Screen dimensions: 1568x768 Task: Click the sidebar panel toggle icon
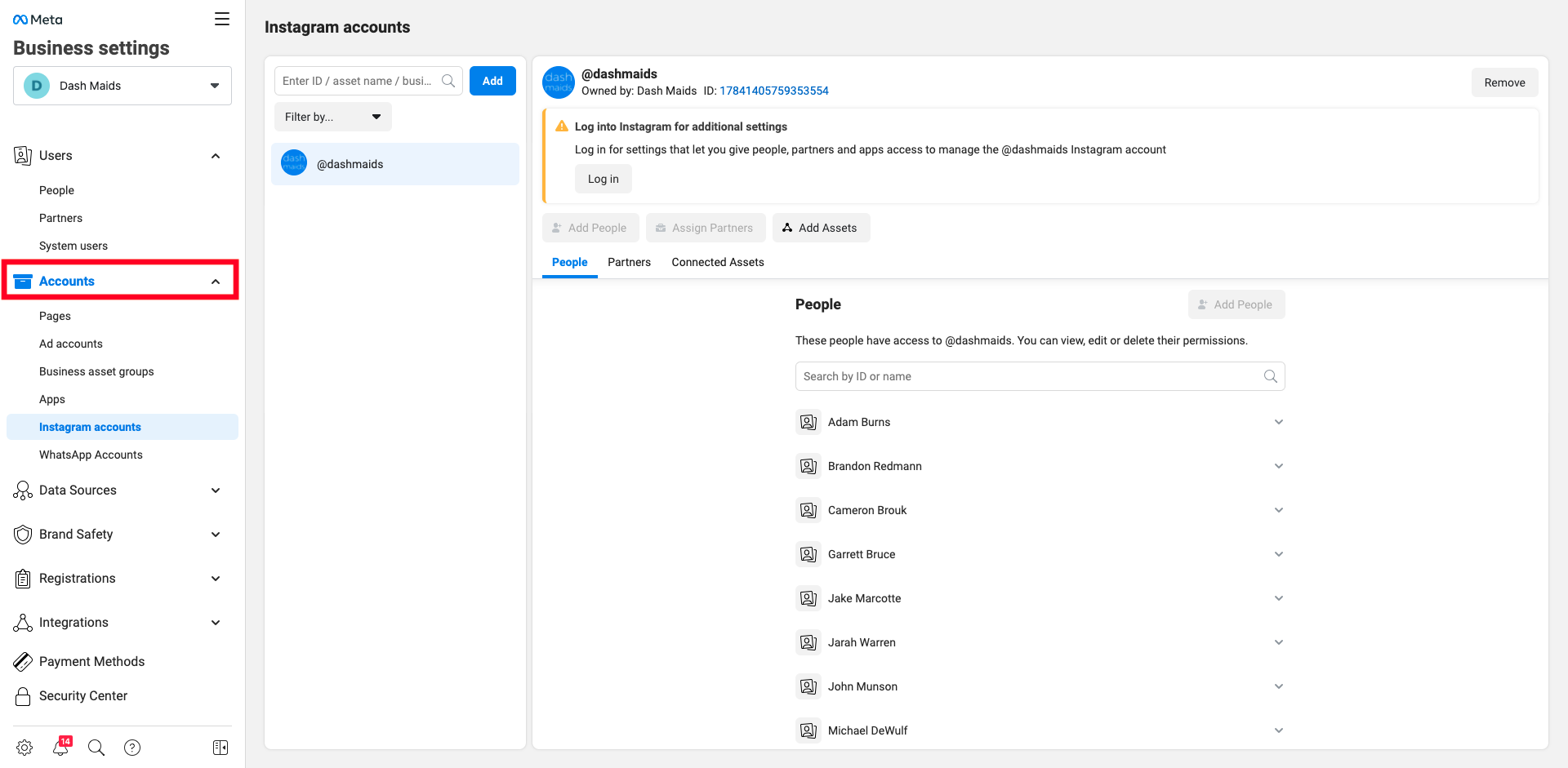click(x=220, y=748)
